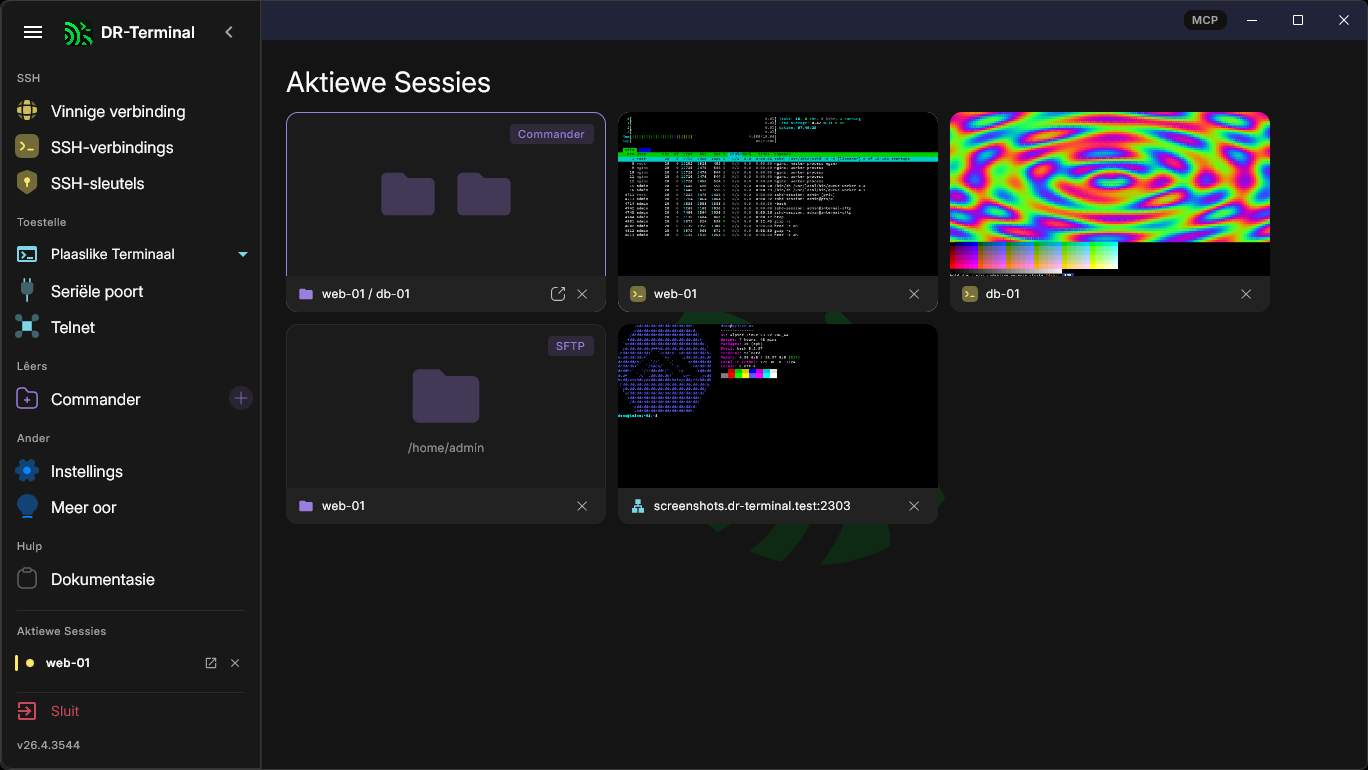
Task: Open the screenshots.dr-terminal.test:2303 thumbnail
Action: [778, 406]
